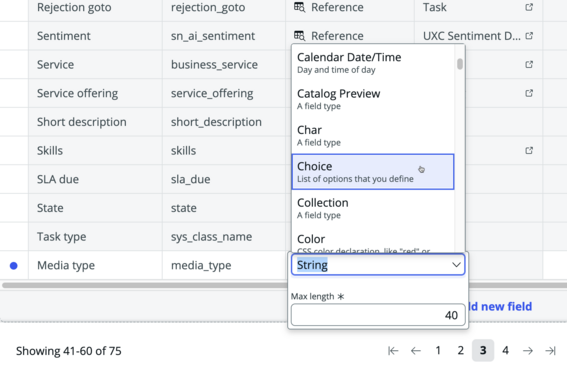Viewport: 567px width, 370px height.
Task: Open external link icon in Service offering row
Action: click(x=529, y=93)
